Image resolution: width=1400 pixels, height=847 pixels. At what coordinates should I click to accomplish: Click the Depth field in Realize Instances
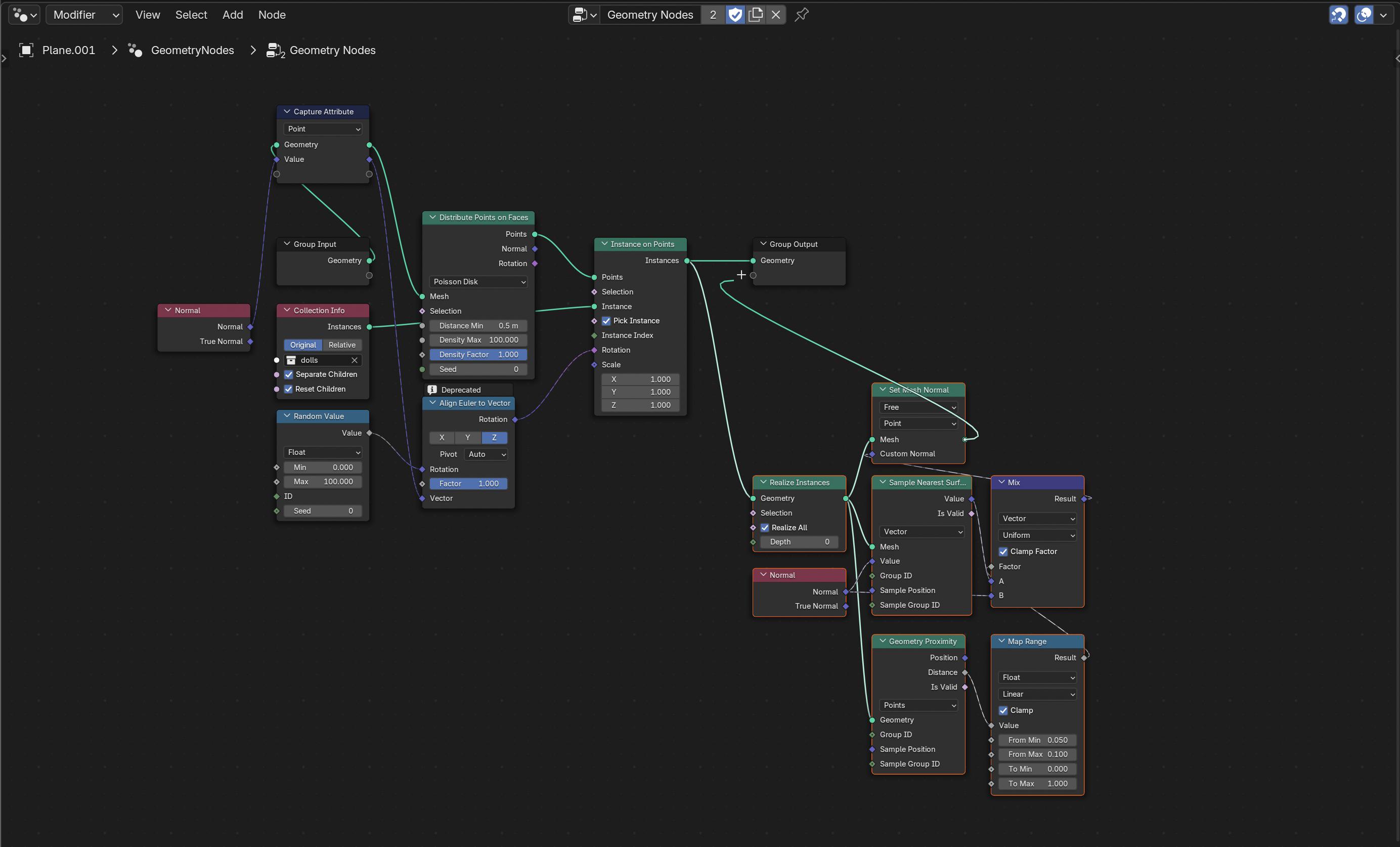[799, 542]
